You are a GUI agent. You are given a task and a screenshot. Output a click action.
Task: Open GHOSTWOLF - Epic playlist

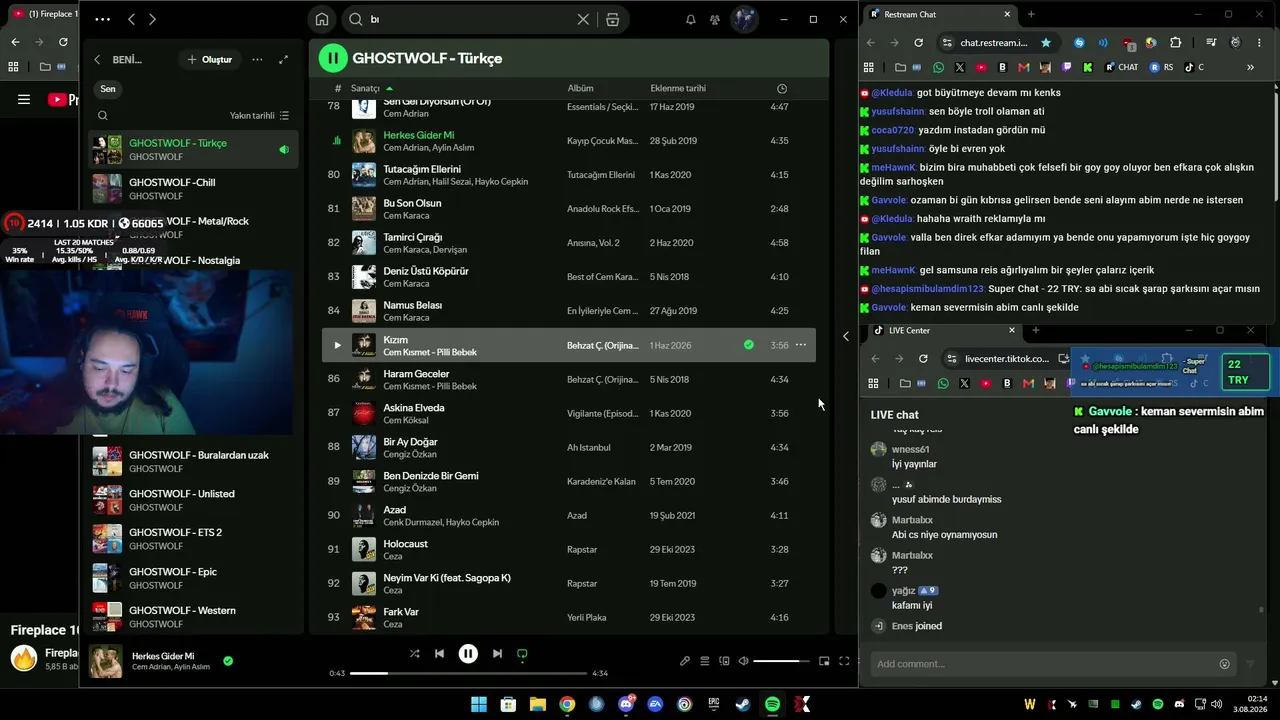click(194, 578)
